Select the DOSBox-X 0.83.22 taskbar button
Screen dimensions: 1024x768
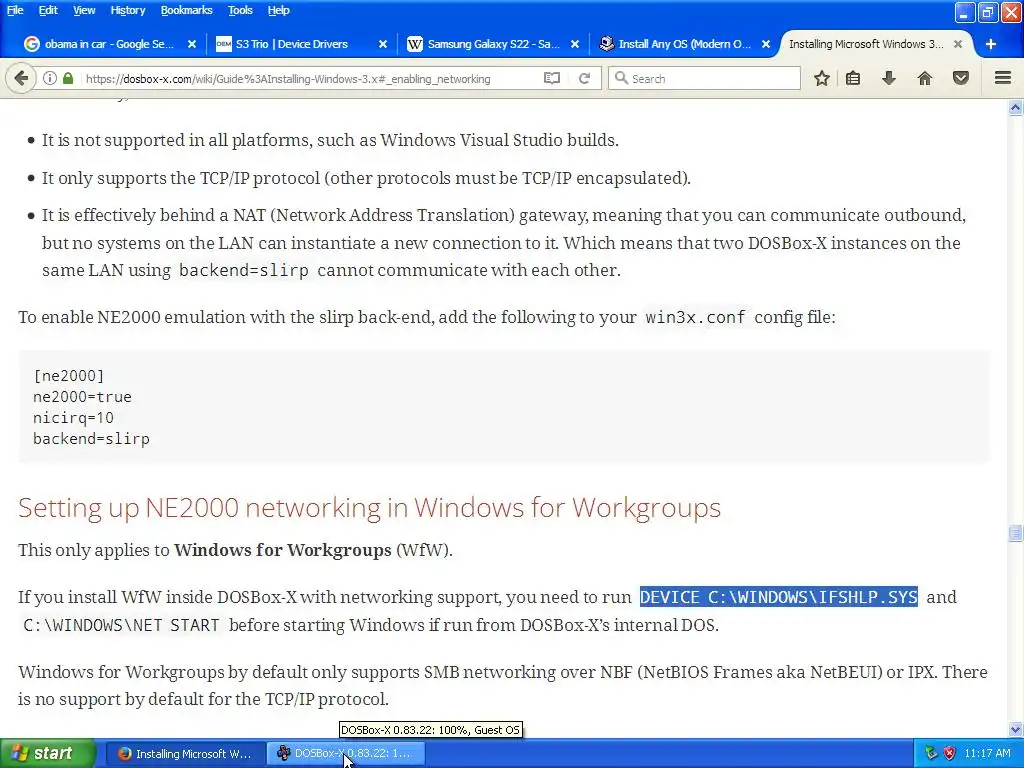click(x=346, y=754)
